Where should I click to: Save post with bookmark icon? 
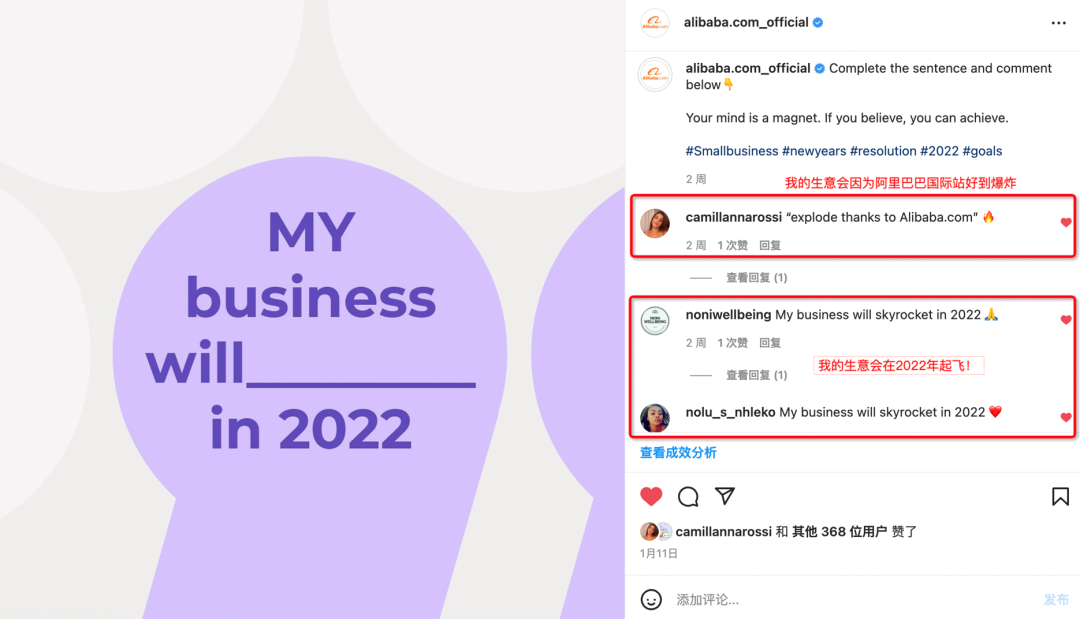[1060, 496]
